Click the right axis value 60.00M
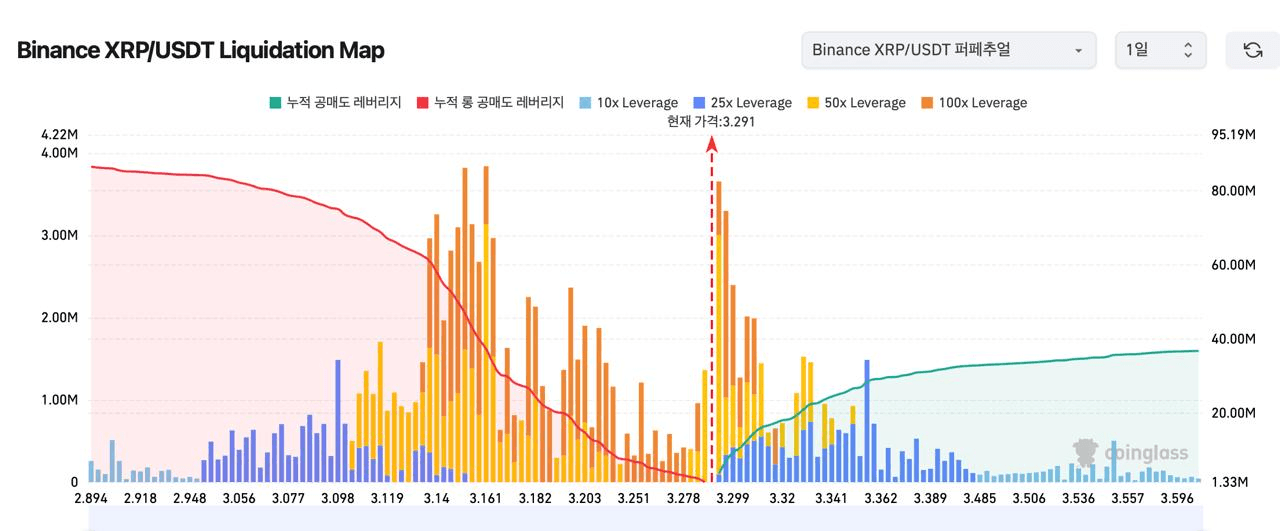 1233,265
